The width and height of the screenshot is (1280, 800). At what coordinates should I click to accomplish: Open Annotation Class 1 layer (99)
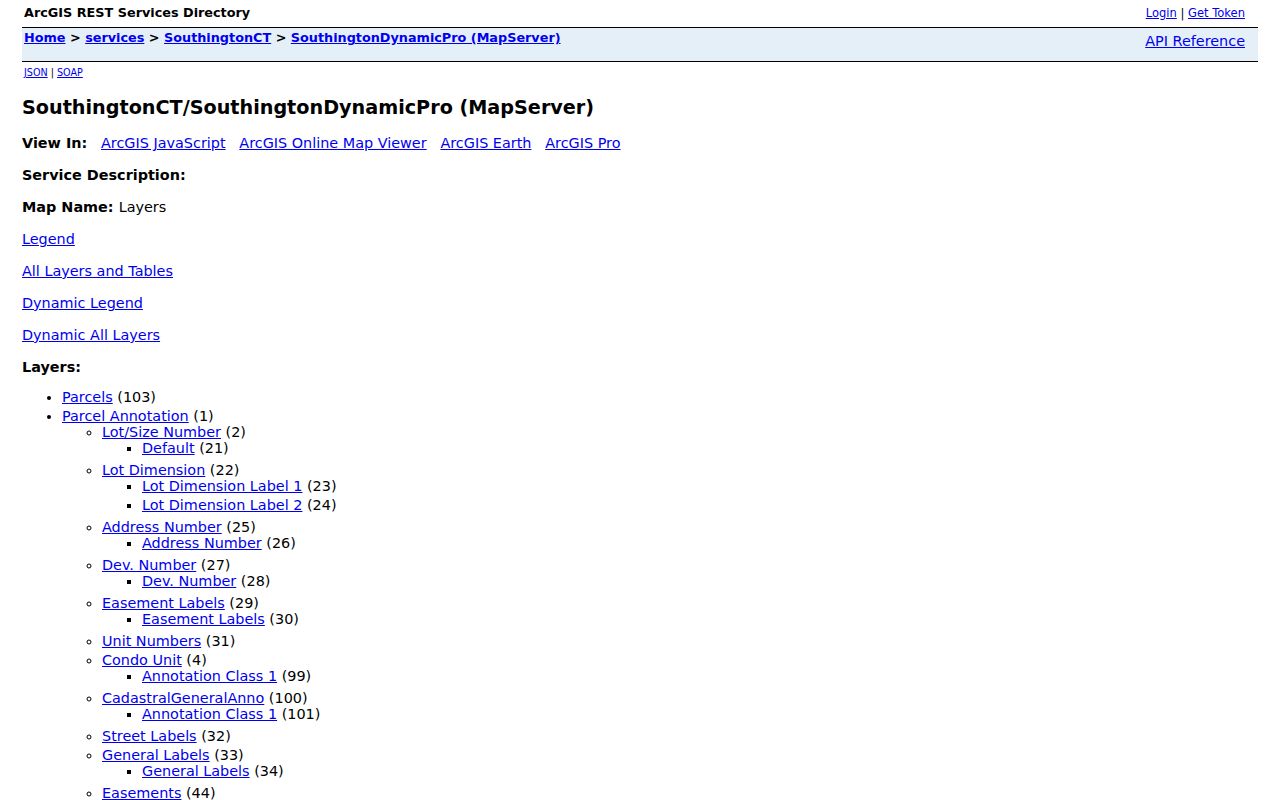(x=209, y=676)
